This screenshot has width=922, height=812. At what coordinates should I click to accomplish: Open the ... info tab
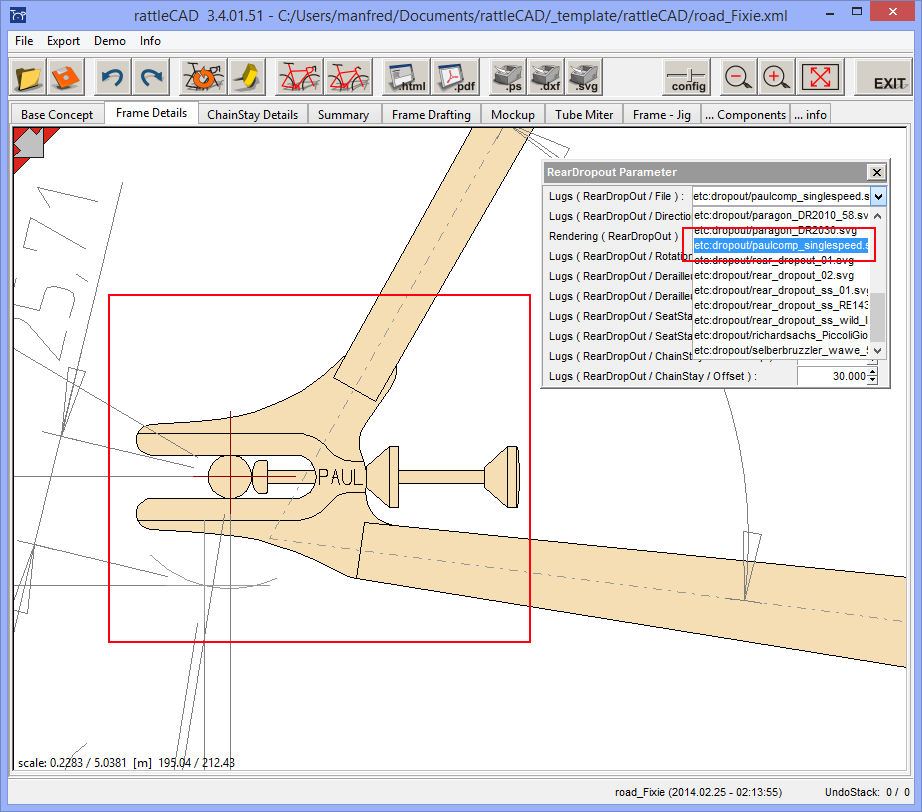[810, 115]
